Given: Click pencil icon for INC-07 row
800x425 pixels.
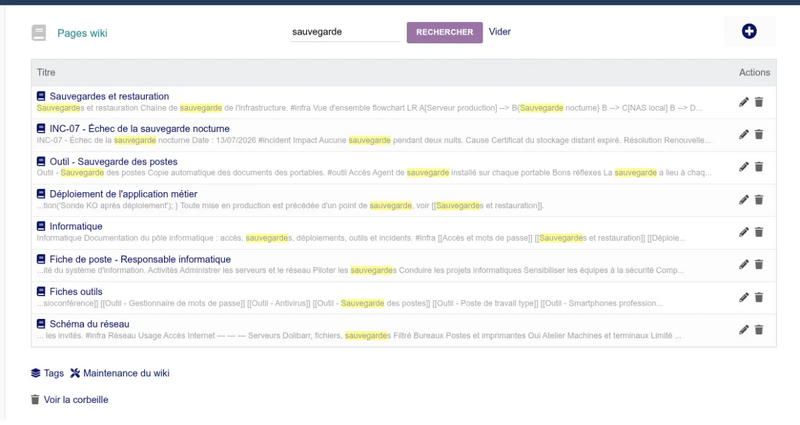Looking at the screenshot, I should (x=744, y=134).
